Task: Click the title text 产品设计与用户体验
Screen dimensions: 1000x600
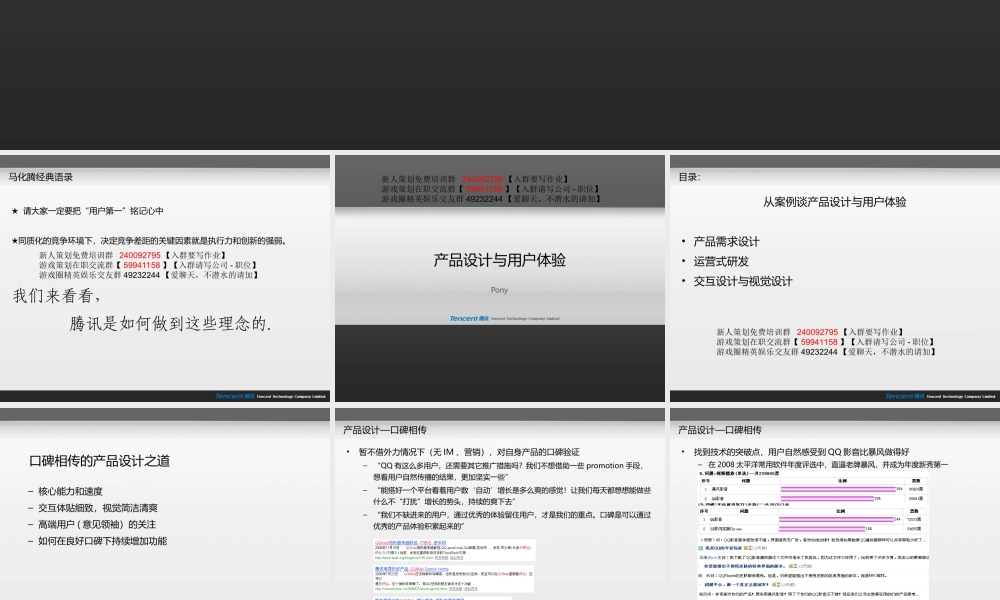Action: coord(499,260)
